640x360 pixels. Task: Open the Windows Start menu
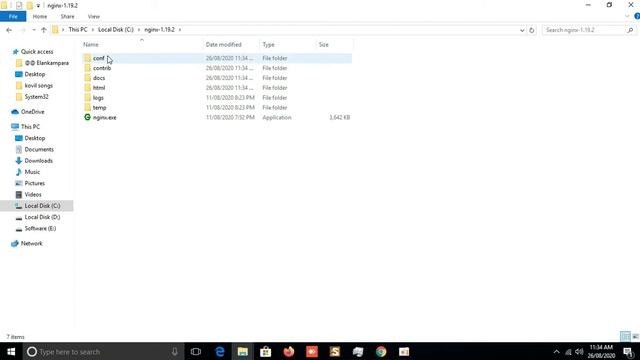(11, 351)
